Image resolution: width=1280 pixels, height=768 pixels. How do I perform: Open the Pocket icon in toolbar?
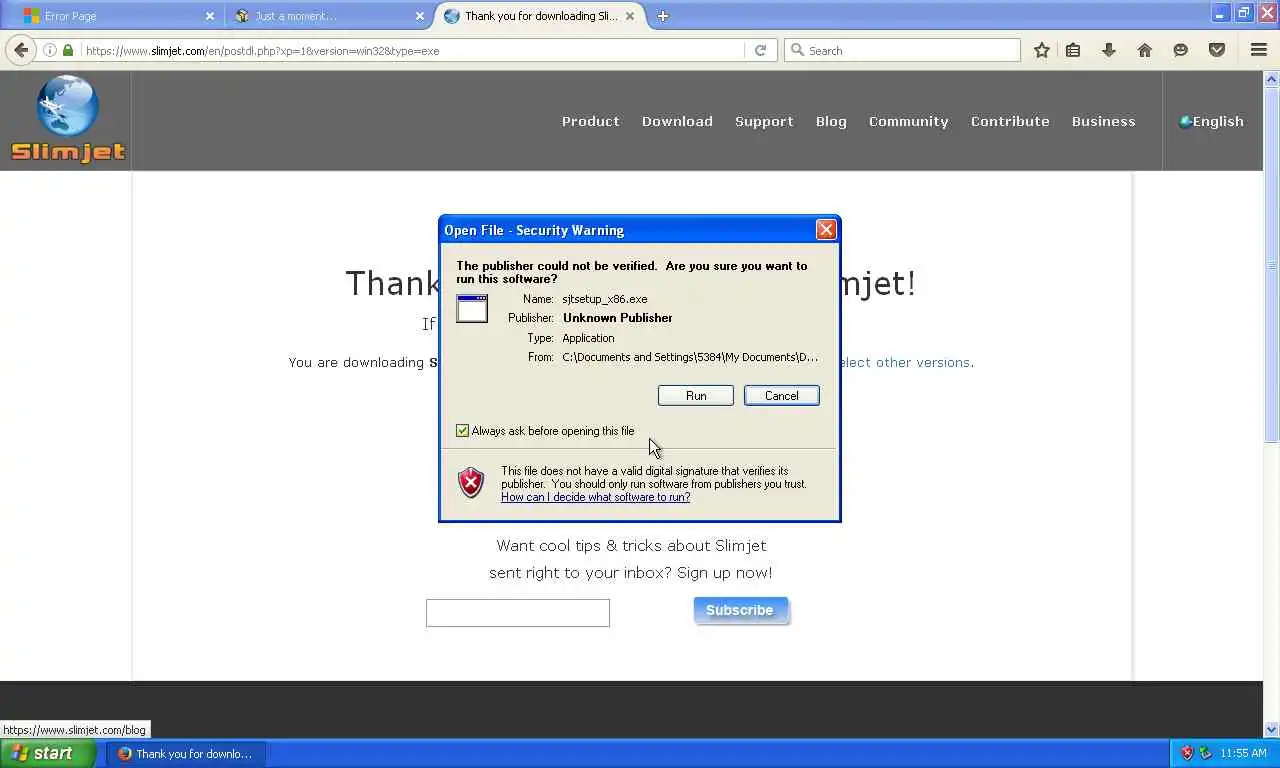coord(1217,50)
